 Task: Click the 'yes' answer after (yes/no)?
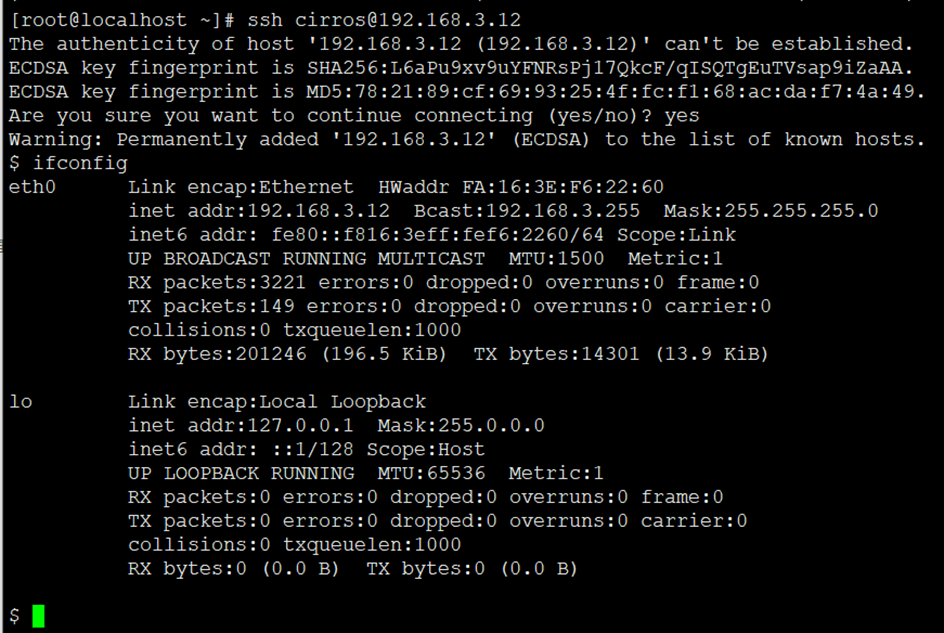pos(682,115)
